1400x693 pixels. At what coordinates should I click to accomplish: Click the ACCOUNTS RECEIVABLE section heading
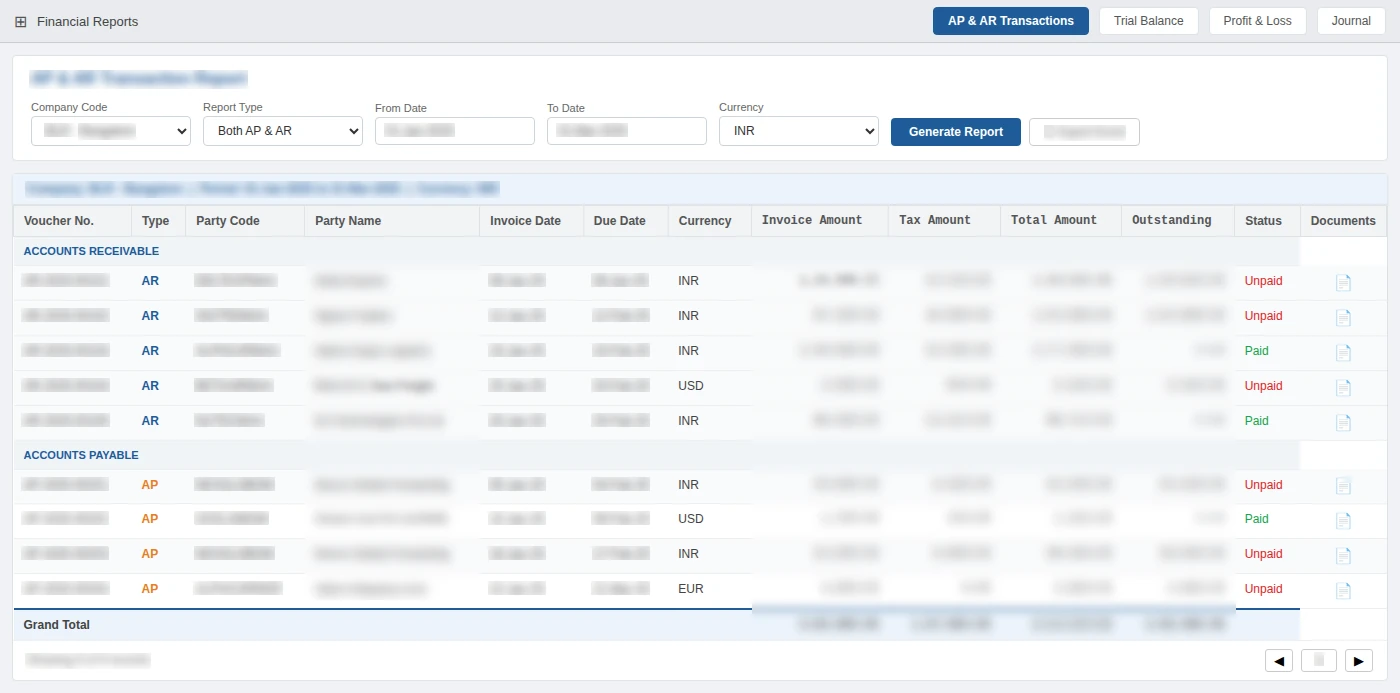pos(91,251)
